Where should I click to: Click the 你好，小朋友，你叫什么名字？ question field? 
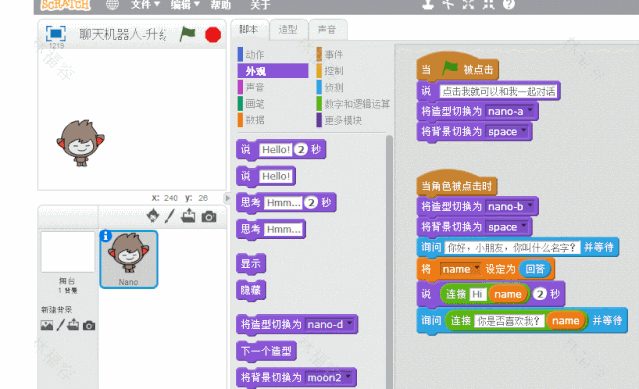click(x=512, y=247)
